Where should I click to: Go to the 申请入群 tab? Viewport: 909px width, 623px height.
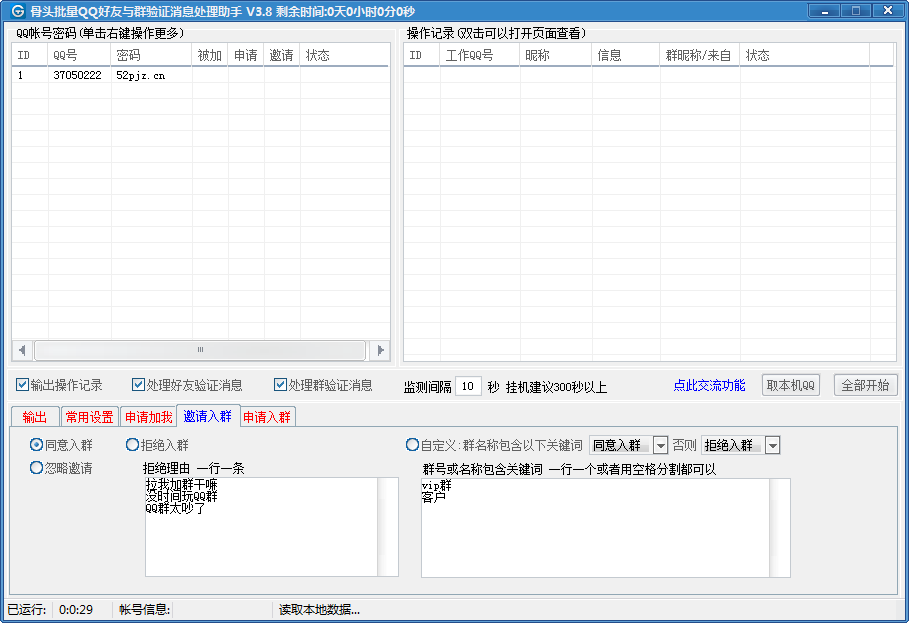[267, 417]
